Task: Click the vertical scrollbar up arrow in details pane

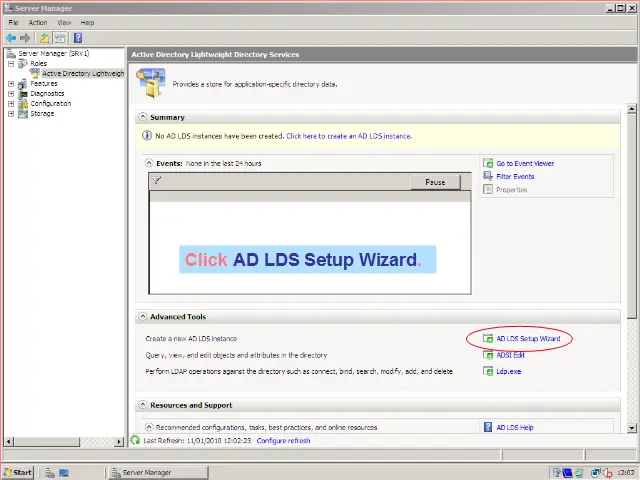Action: 632,109
